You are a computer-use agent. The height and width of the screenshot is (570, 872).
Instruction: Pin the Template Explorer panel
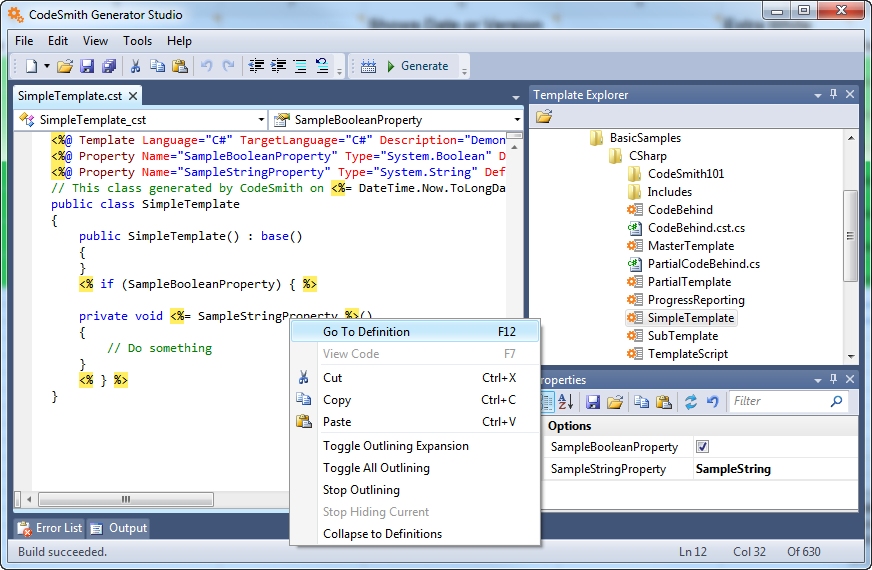833,95
